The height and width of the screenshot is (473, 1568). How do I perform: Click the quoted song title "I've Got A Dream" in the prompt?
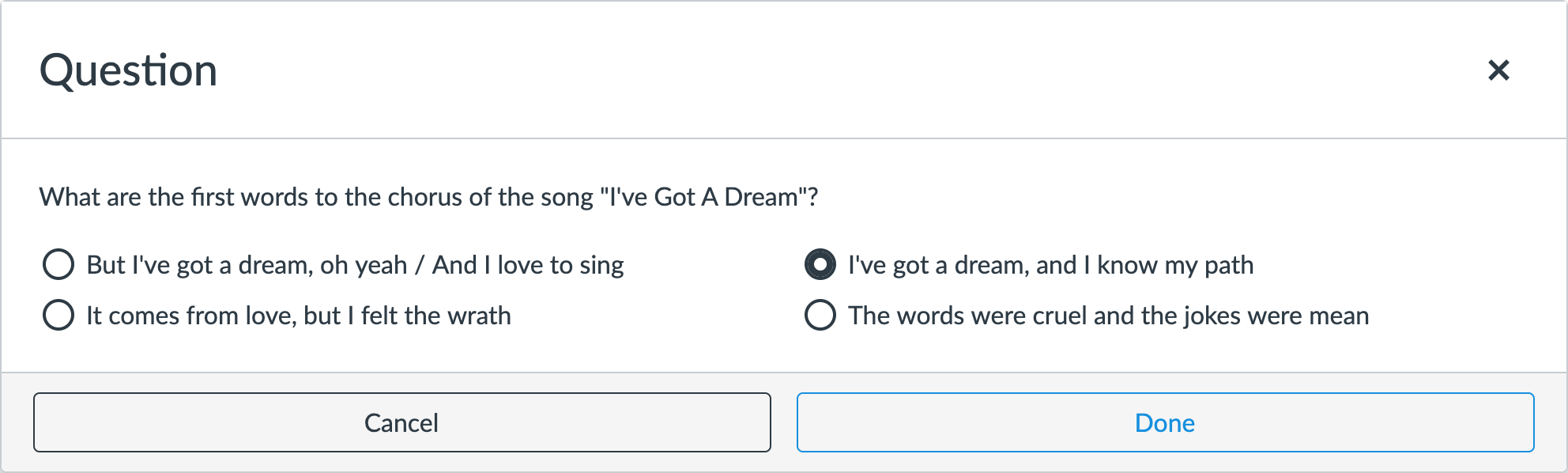(703, 197)
